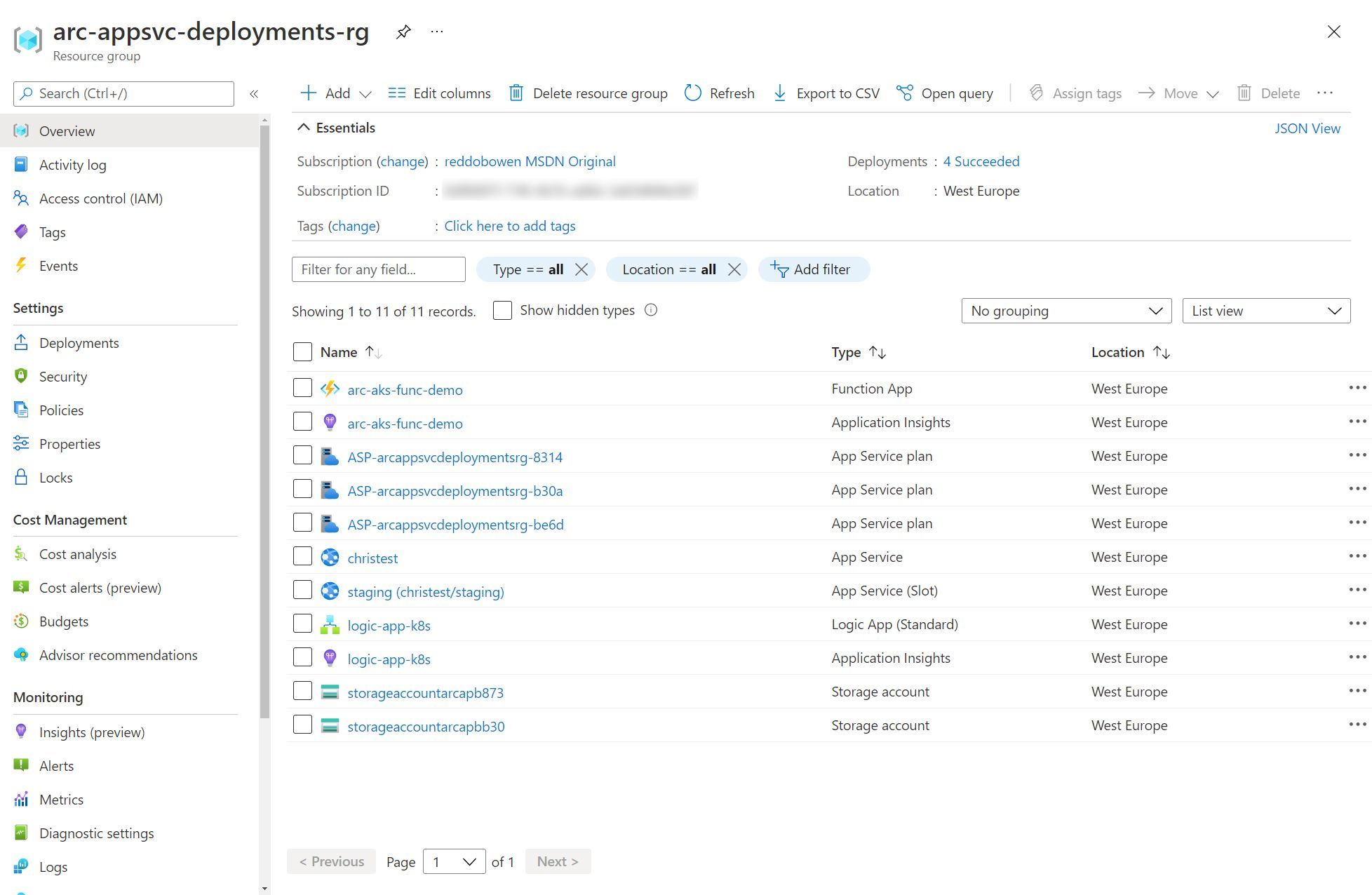Click the Cost analysis icon in sidebar
Screen dimensions: 1372x895
(x=20, y=554)
